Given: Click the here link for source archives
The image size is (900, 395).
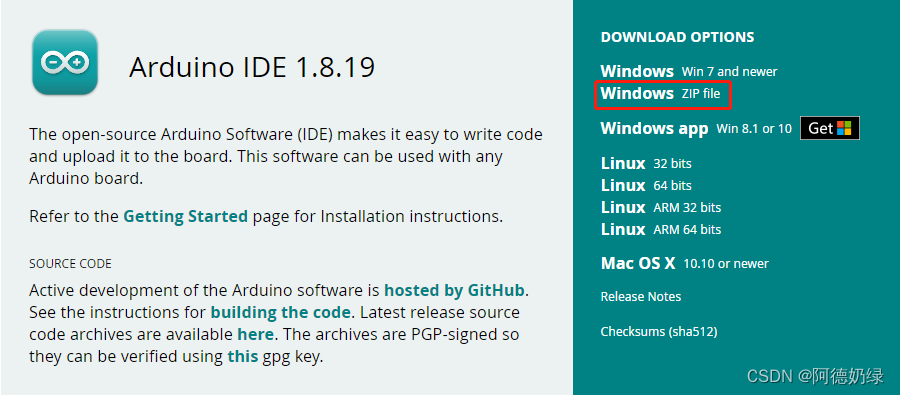Looking at the screenshot, I should pos(255,334).
